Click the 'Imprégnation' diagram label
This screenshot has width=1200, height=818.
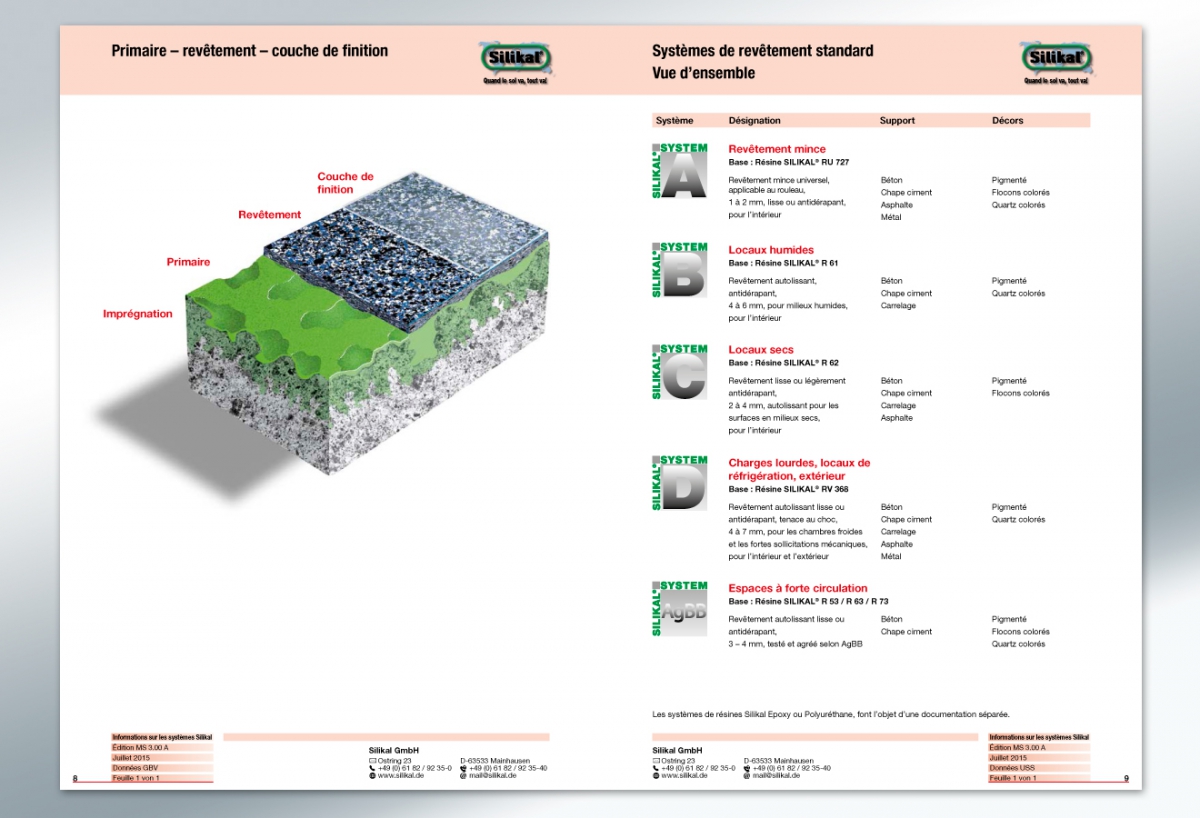138,314
